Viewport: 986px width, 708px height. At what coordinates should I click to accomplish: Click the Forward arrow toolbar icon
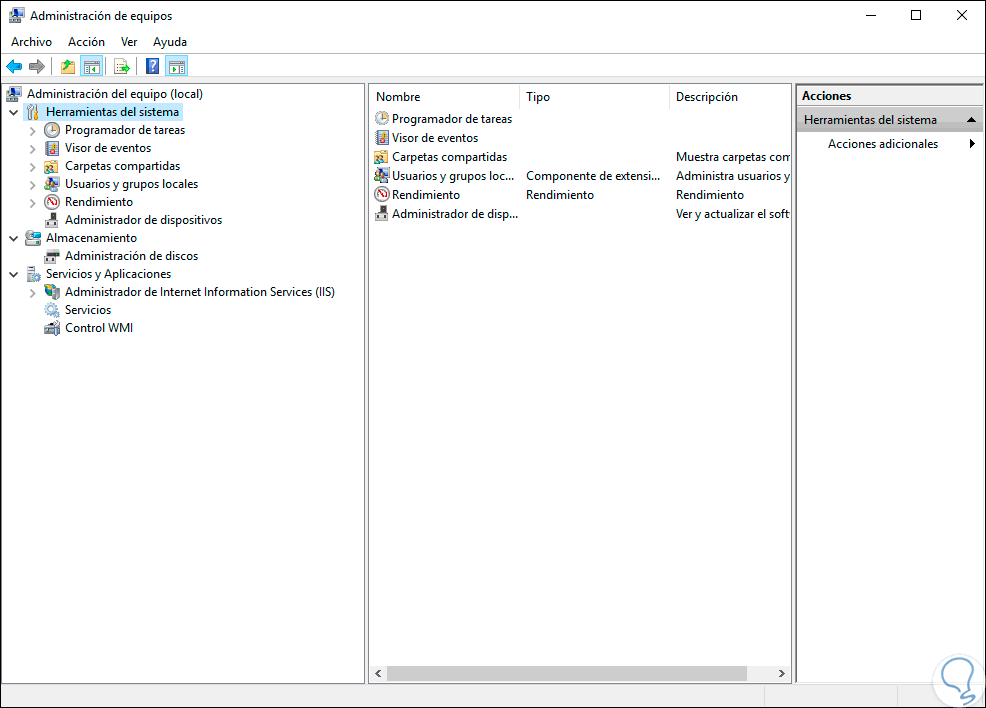coord(37,66)
